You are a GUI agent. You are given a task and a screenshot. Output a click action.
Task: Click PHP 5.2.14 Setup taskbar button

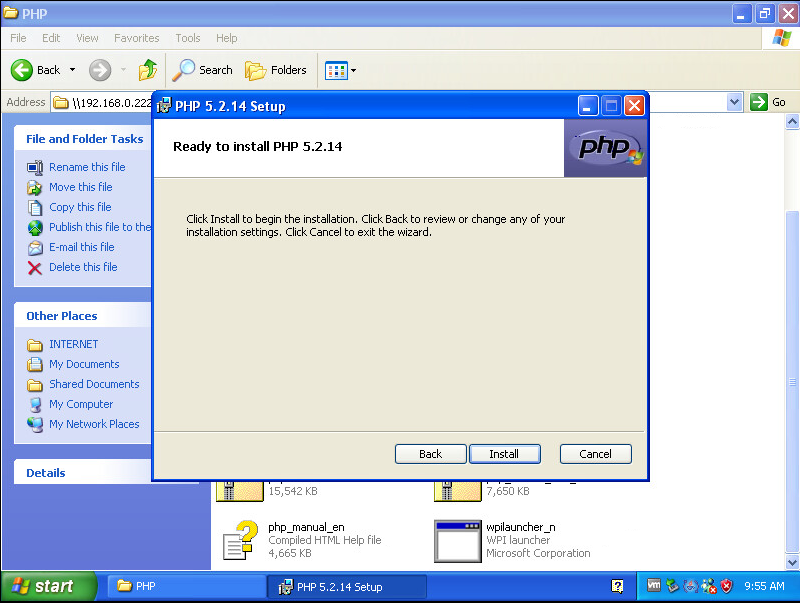347,587
